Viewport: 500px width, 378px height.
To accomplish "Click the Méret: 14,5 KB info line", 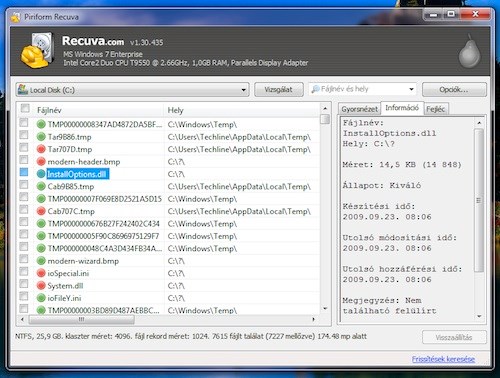I will click(402, 165).
